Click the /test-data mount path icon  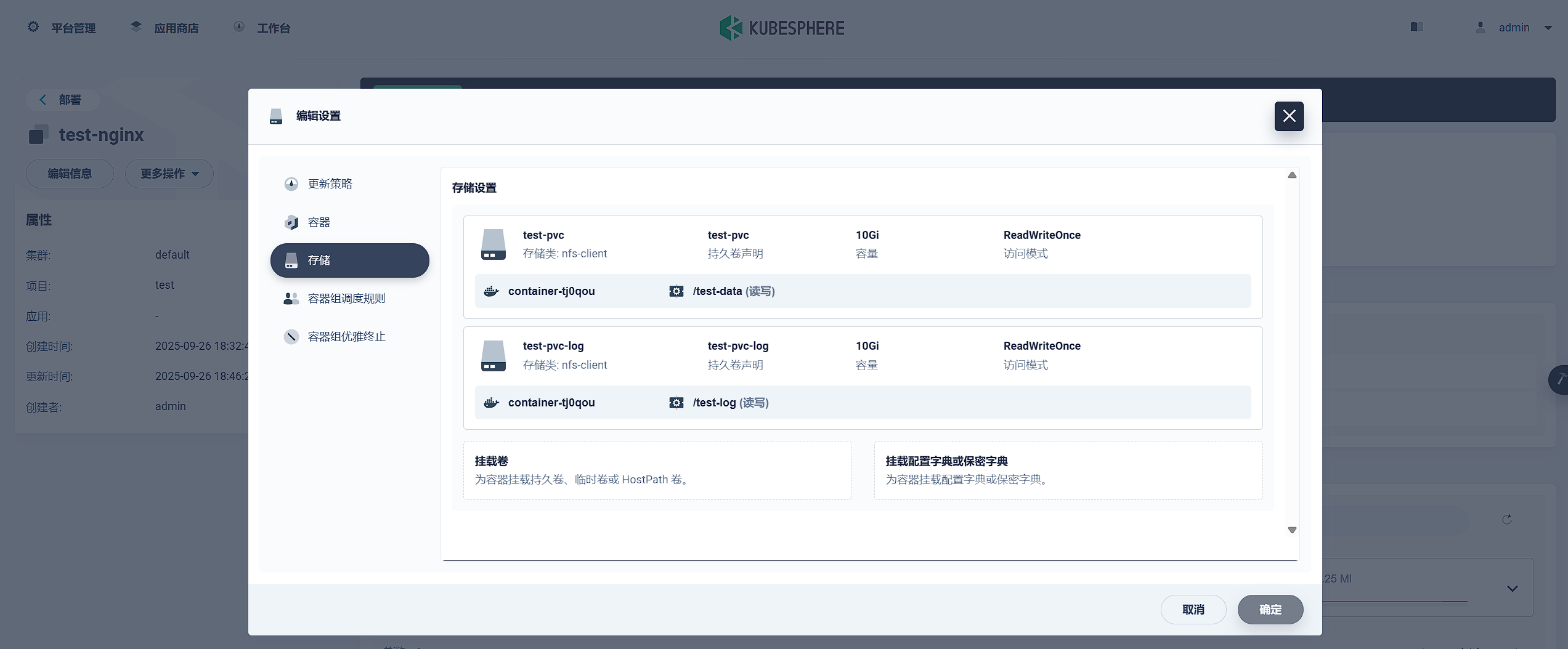pos(676,291)
